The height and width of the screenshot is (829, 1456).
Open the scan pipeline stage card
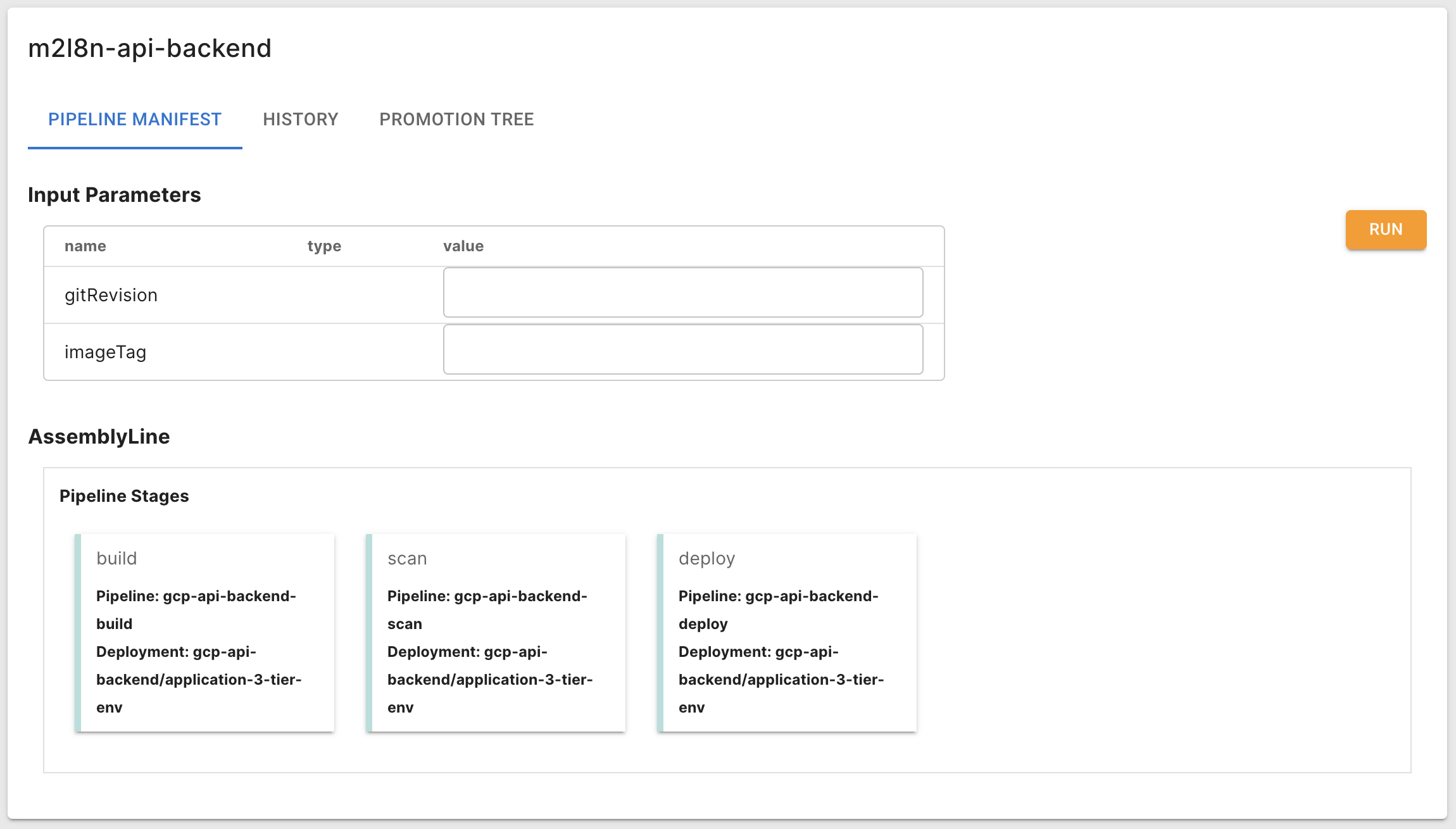496,633
